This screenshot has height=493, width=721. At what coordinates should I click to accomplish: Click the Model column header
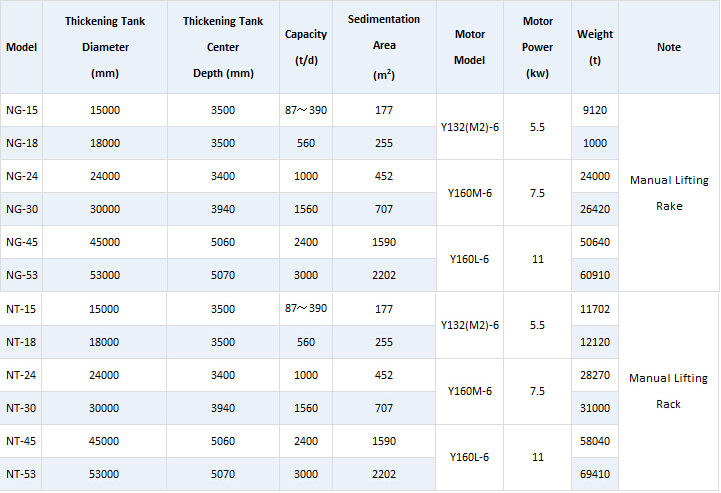(21, 47)
